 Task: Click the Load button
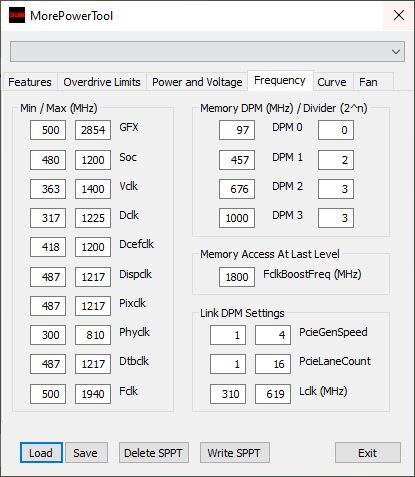[x=41, y=453]
